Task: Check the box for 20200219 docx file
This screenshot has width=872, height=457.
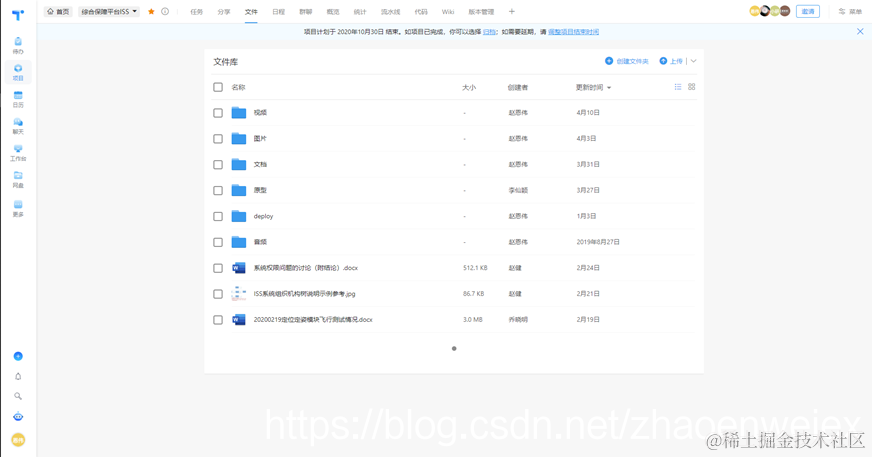Action: [218, 320]
